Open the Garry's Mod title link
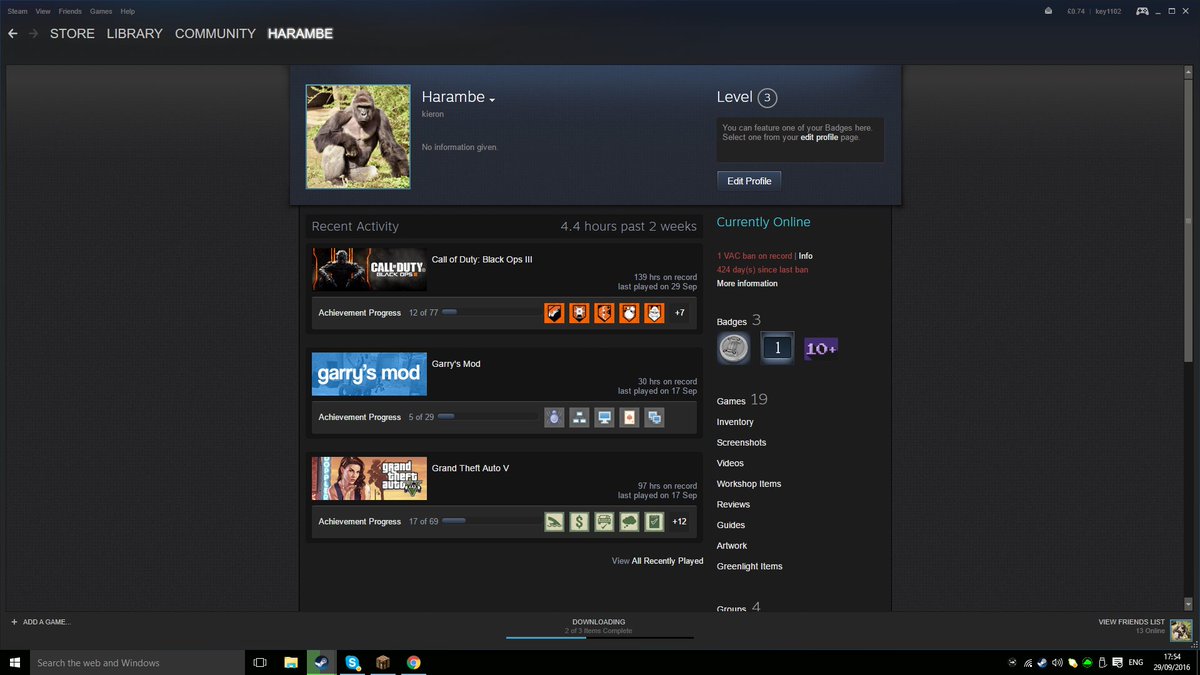 tap(456, 364)
